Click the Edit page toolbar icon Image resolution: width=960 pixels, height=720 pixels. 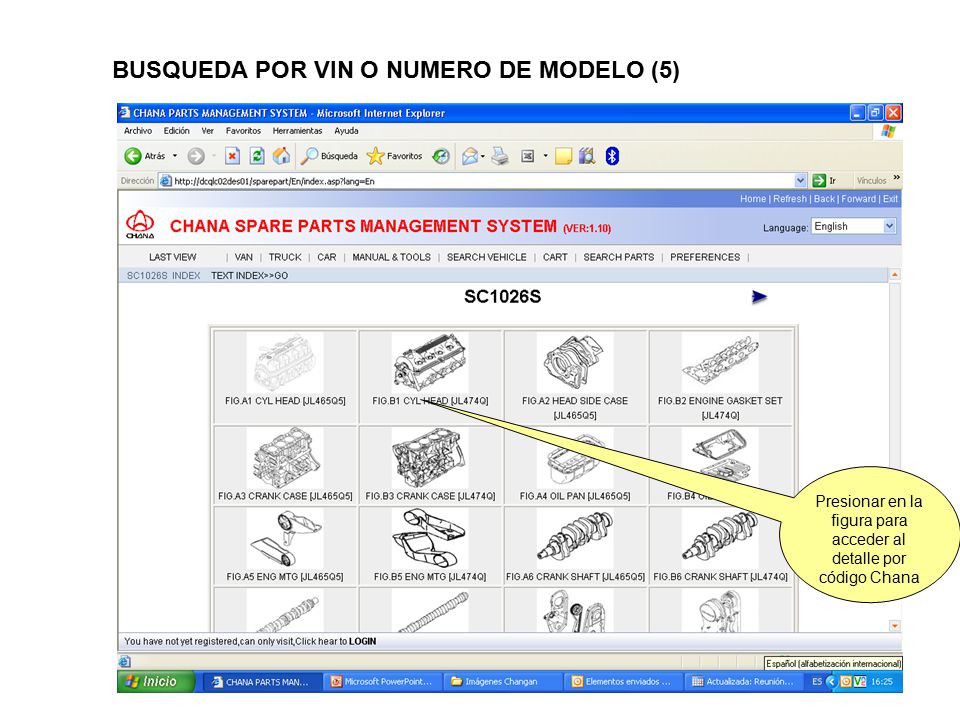click(x=528, y=156)
